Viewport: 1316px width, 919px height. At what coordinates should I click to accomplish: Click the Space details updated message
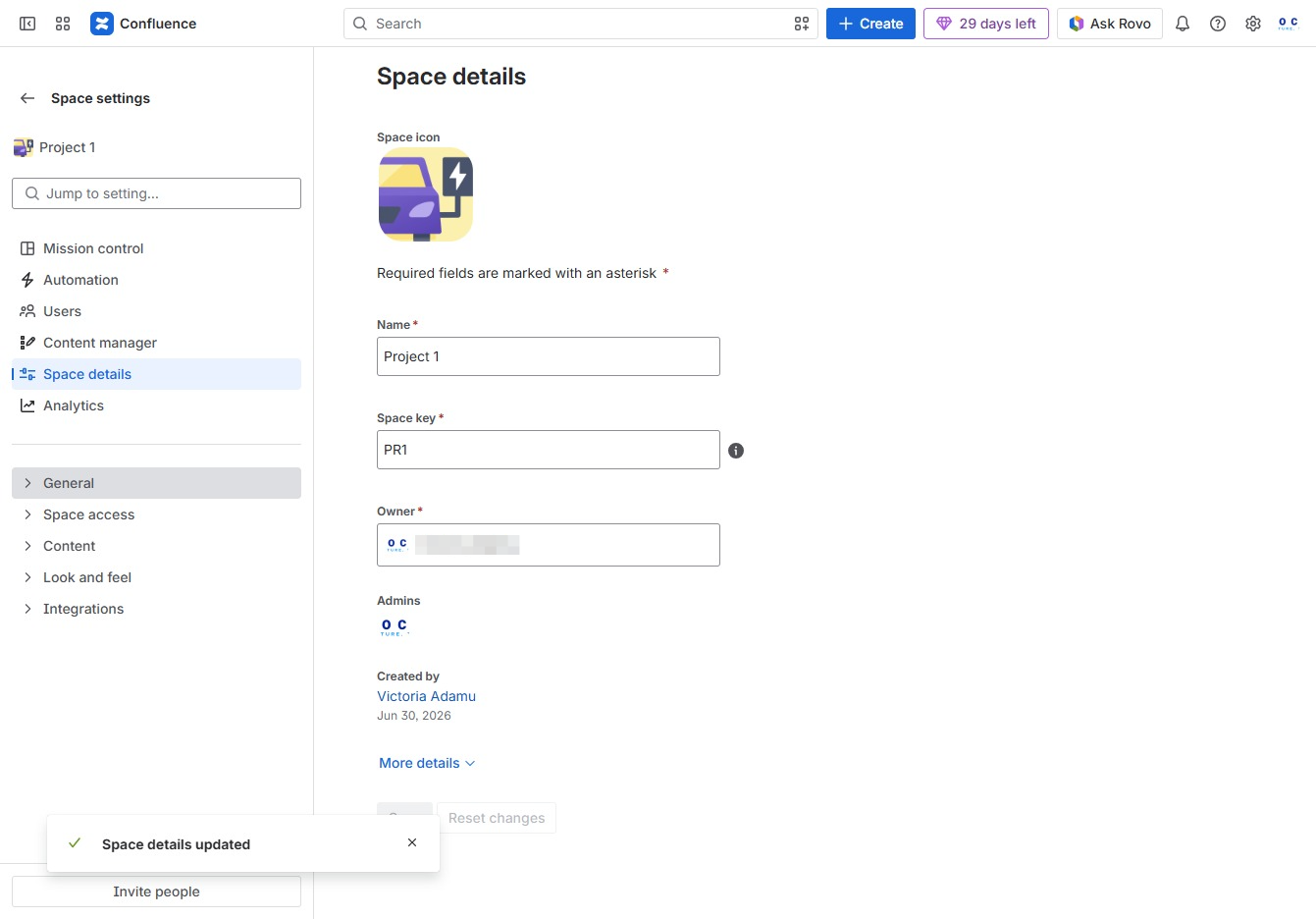[176, 844]
